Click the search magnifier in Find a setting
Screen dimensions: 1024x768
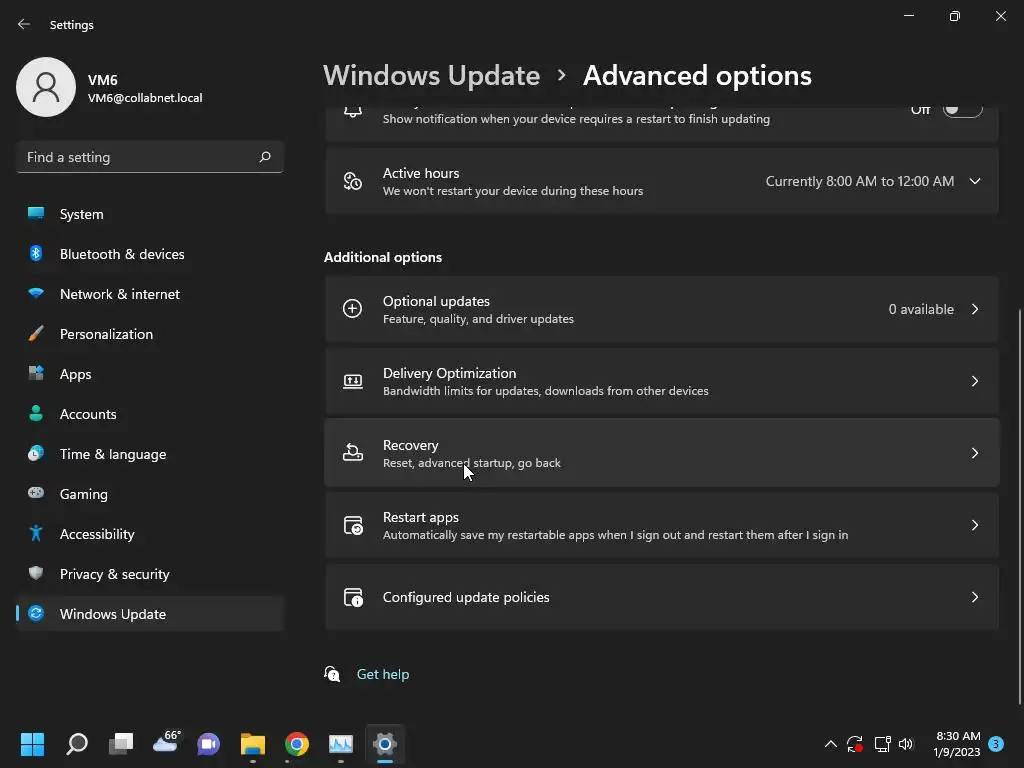(264, 157)
